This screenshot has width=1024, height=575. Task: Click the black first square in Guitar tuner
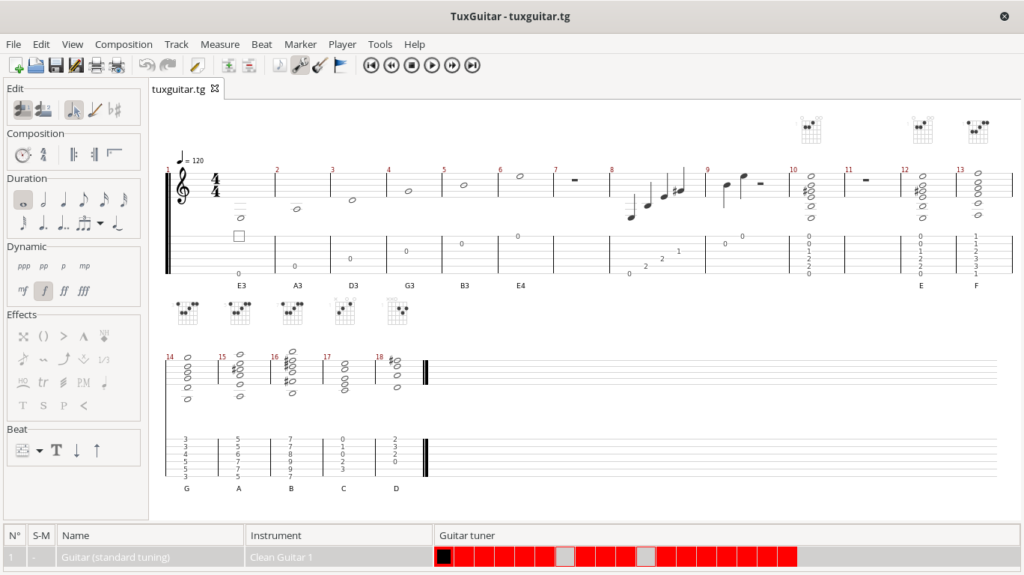[444, 556]
